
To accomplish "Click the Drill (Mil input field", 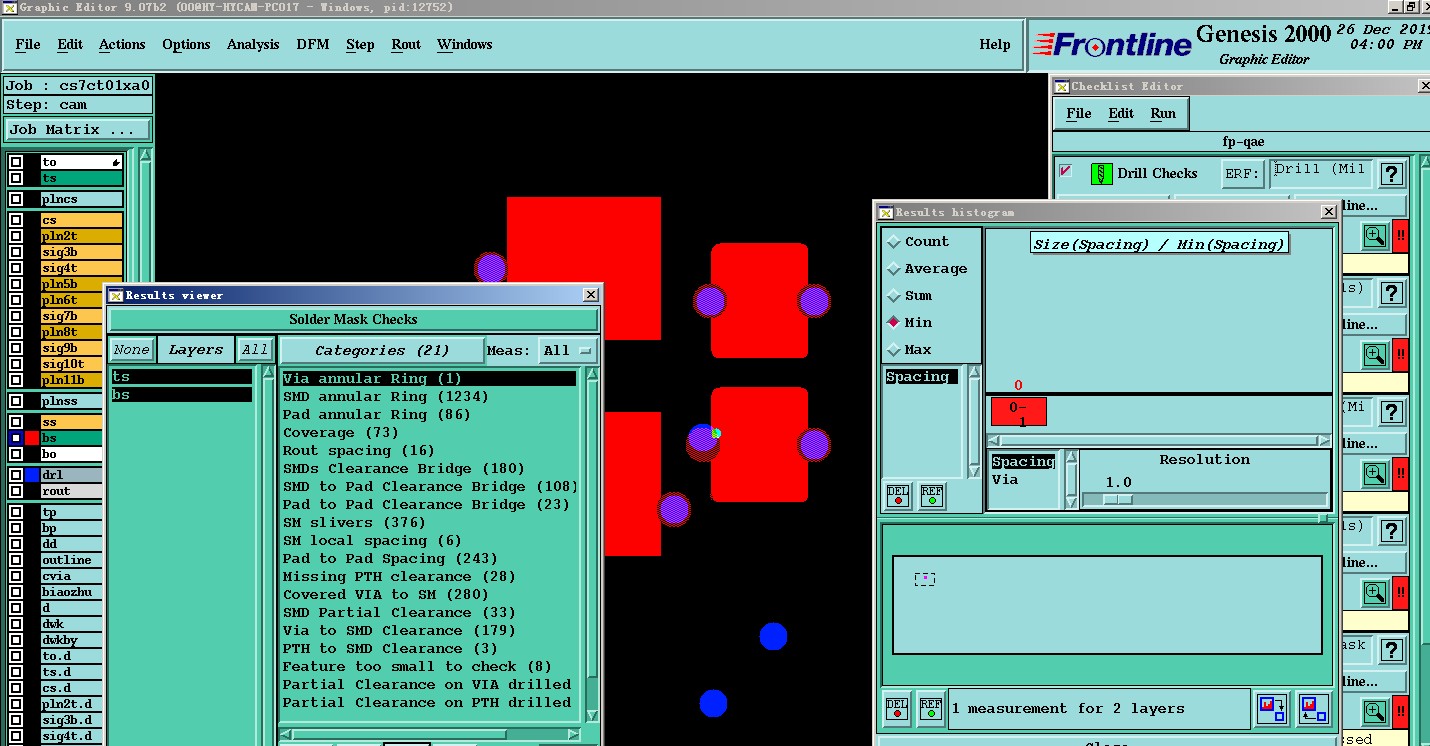I will 1320,173.
